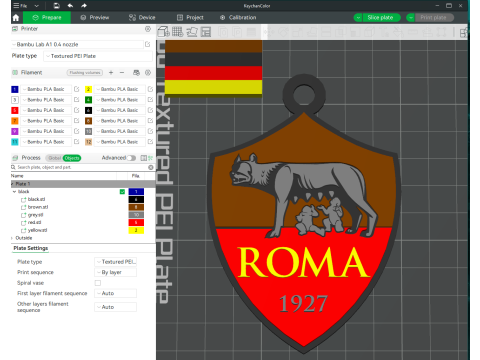Click the purple filament 9 color swatch
The height and width of the screenshot is (360, 480).
(15, 131)
